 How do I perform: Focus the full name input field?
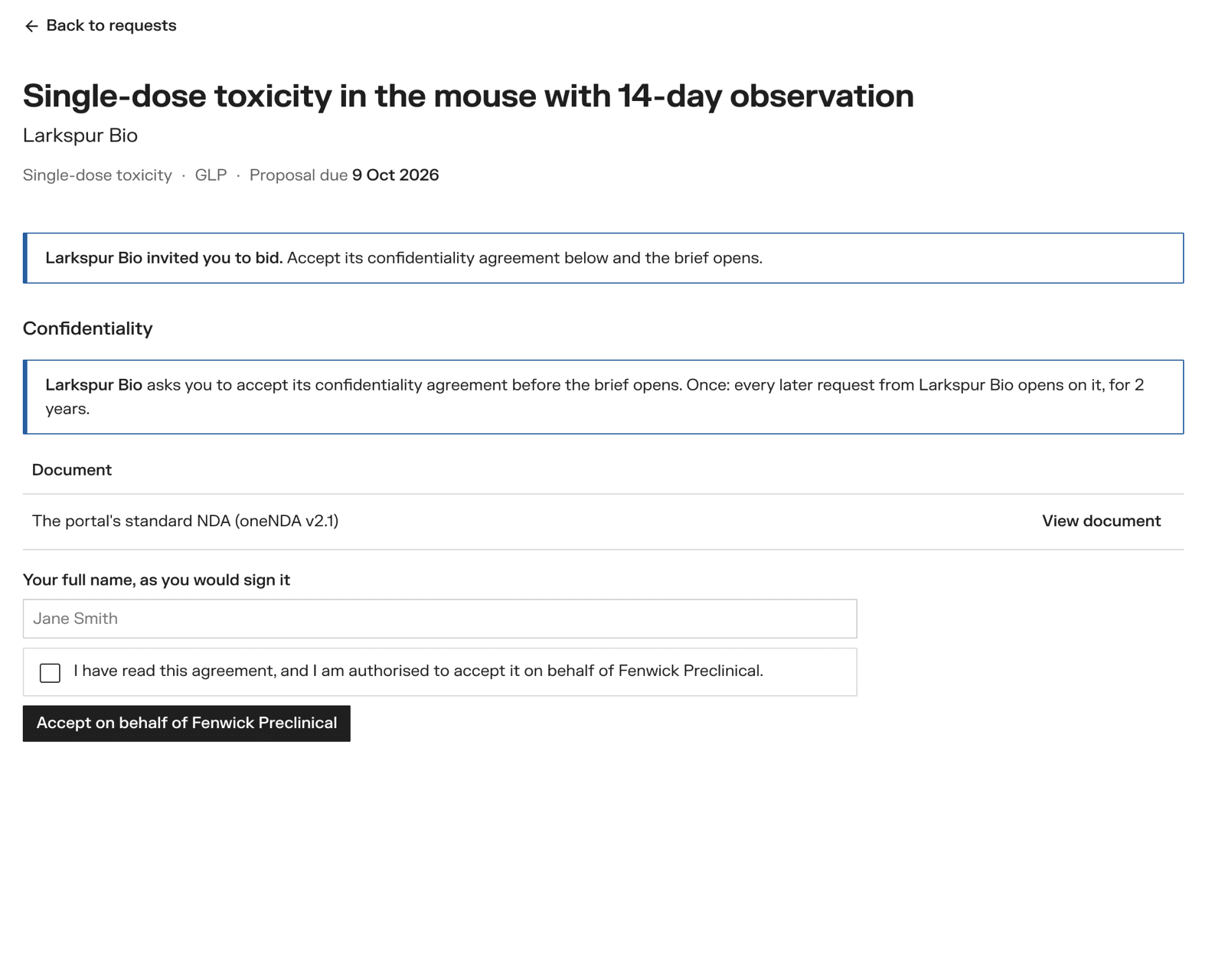(x=439, y=619)
